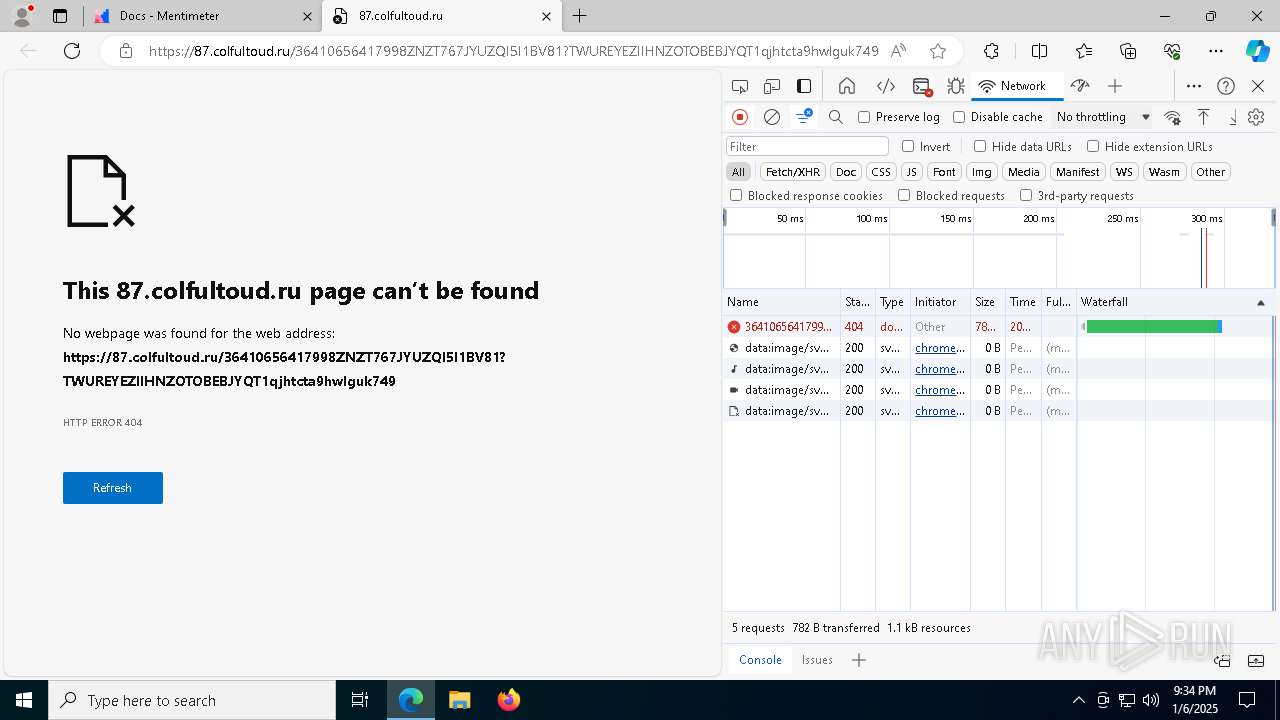
Task: Select the CSS filter type
Action: click(x=880, y=172)
